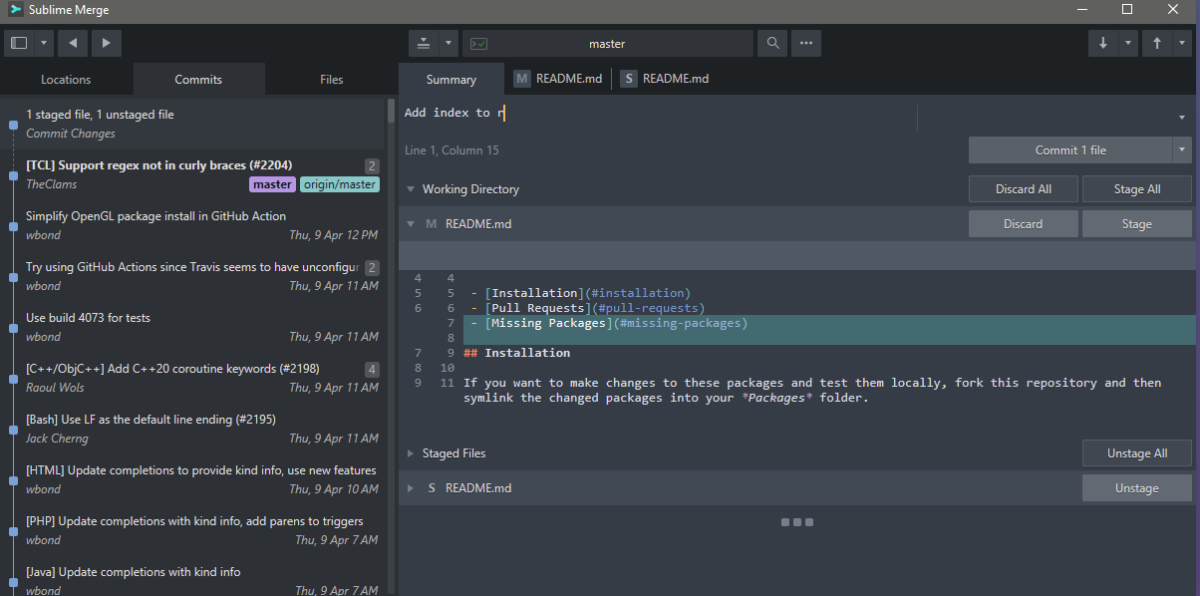Navigate back with the left arrow

pos(72,43)
